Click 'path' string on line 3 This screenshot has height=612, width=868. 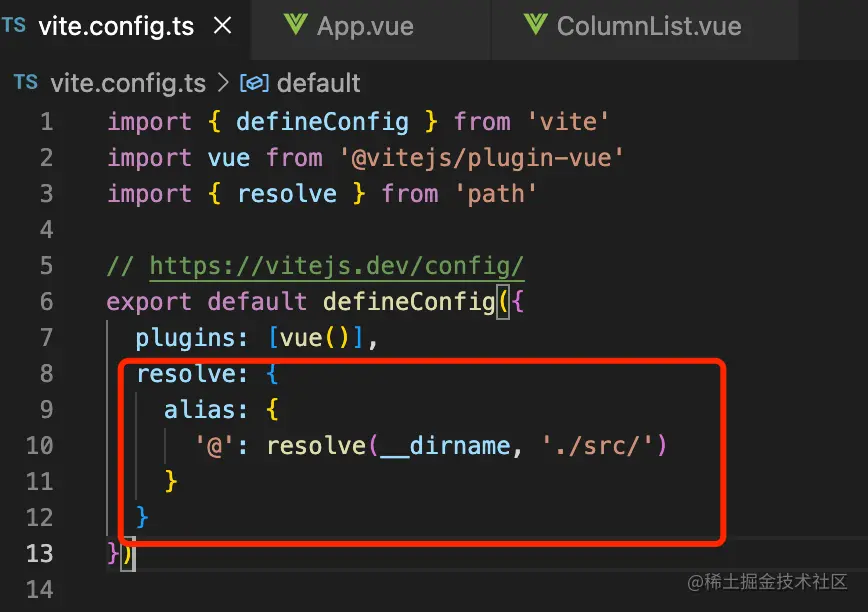coord(495,194)
